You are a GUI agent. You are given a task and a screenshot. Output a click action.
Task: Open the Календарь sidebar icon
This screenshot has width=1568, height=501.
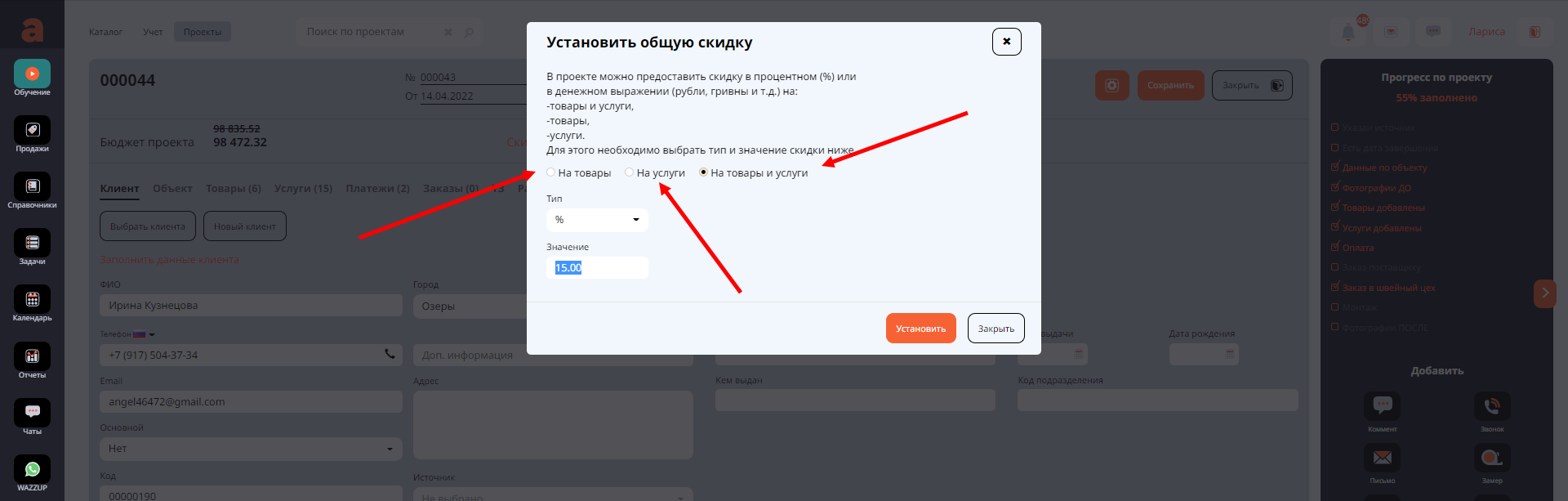[32, 300]
